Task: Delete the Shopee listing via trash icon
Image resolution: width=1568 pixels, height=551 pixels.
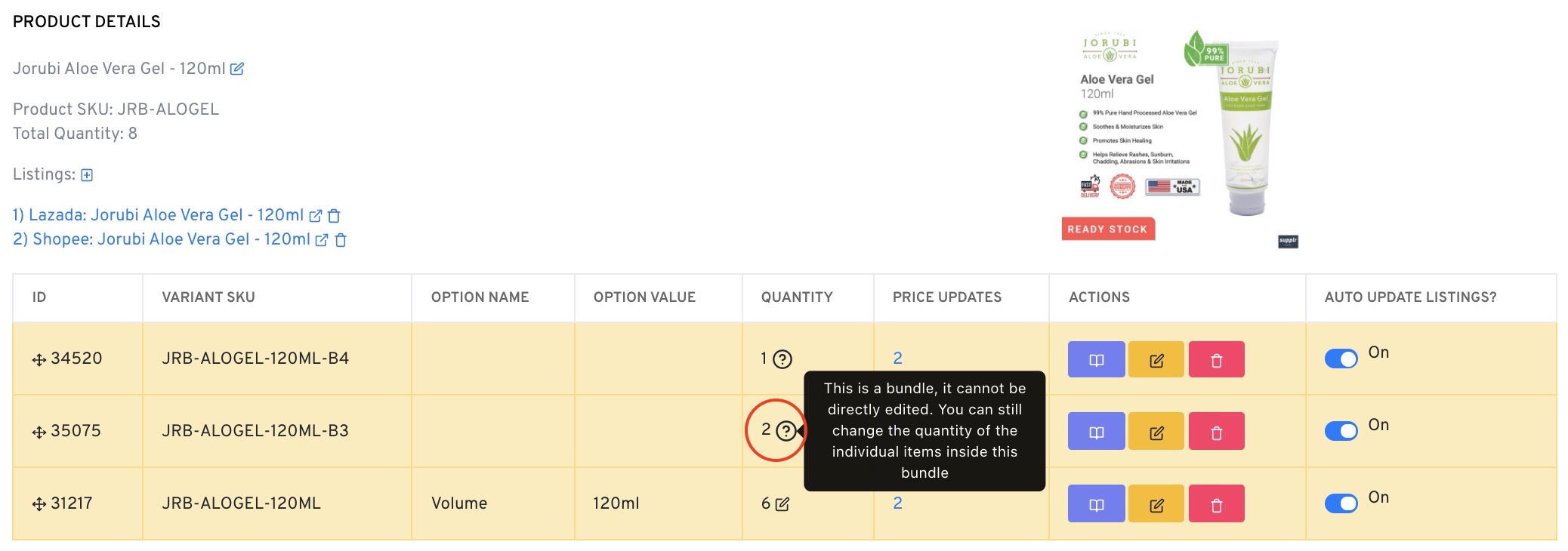Action: (x=341, y=240)
